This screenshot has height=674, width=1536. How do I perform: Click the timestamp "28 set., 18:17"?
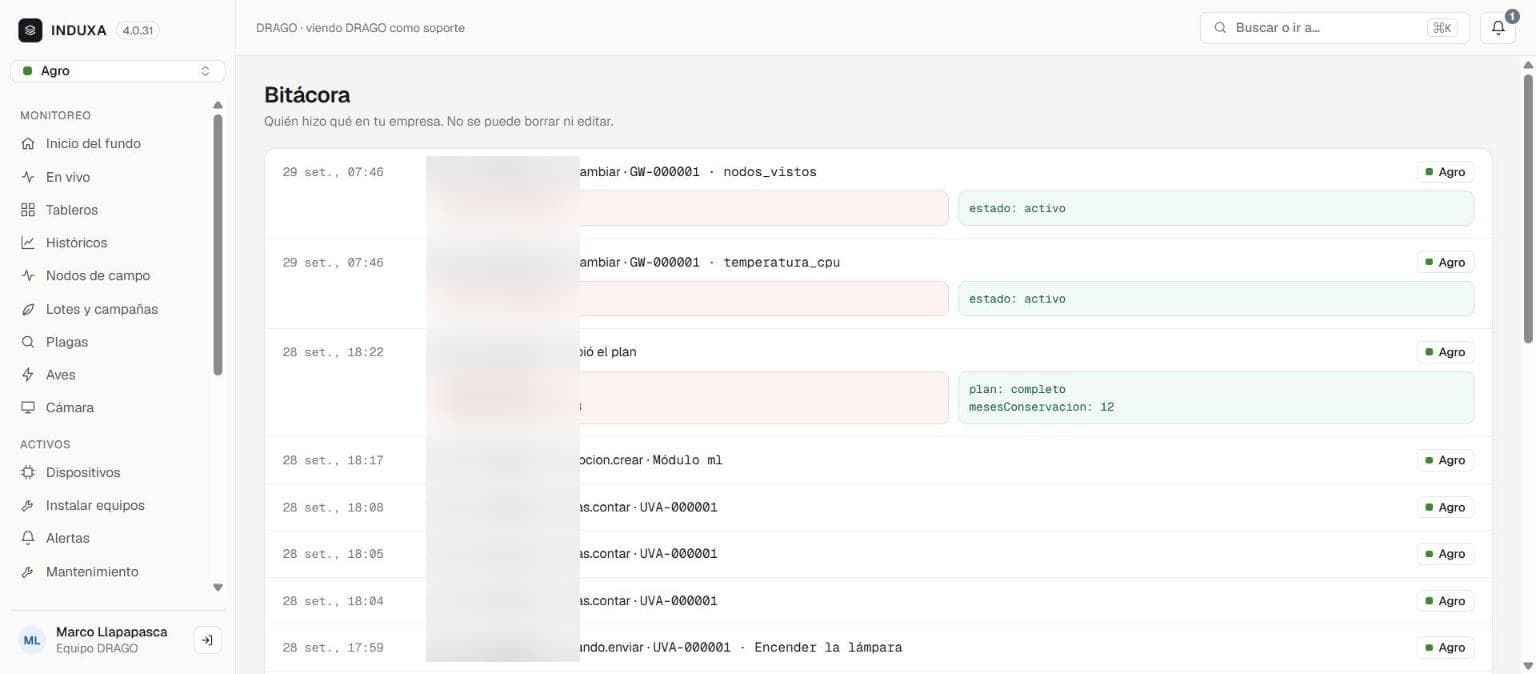333,460
